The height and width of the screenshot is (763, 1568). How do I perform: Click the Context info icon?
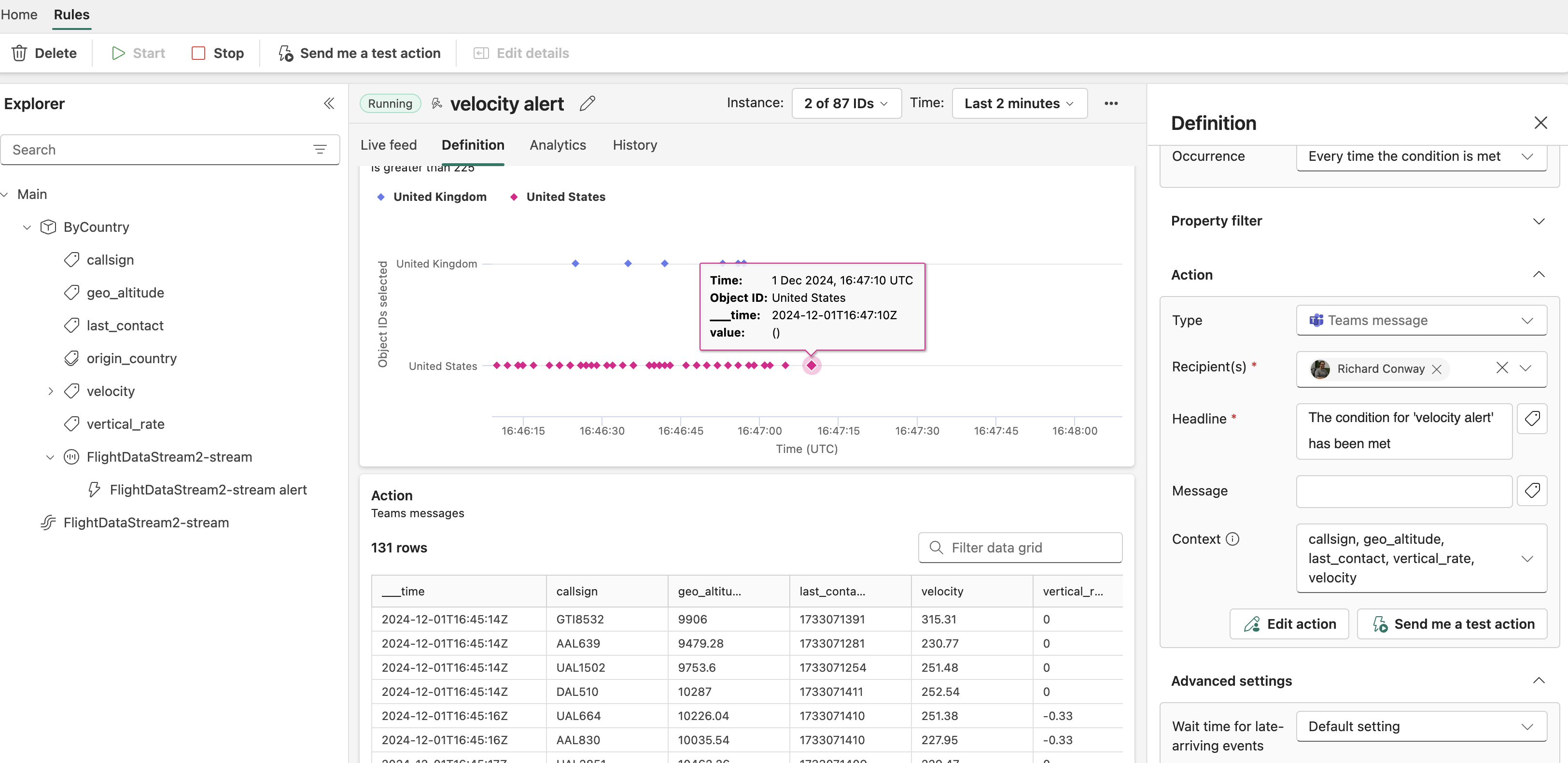1232,539
